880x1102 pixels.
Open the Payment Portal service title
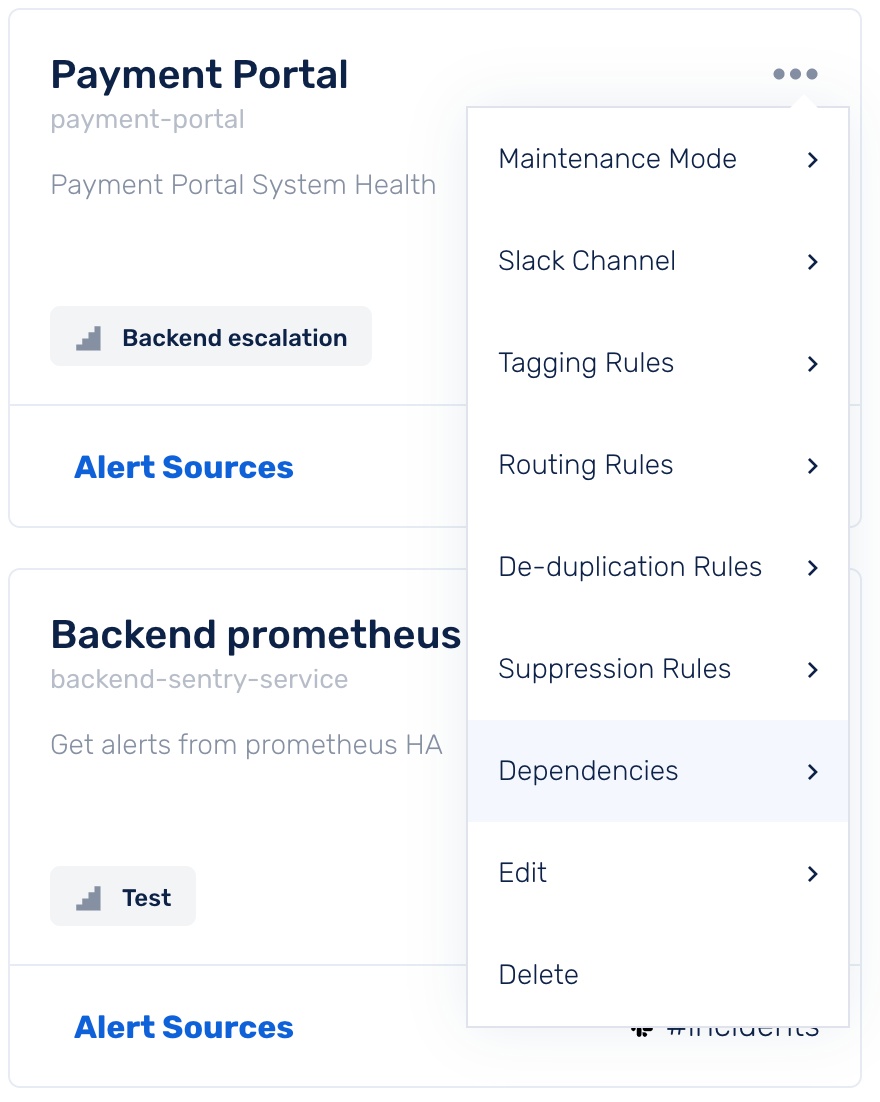[x=200, y=74]
